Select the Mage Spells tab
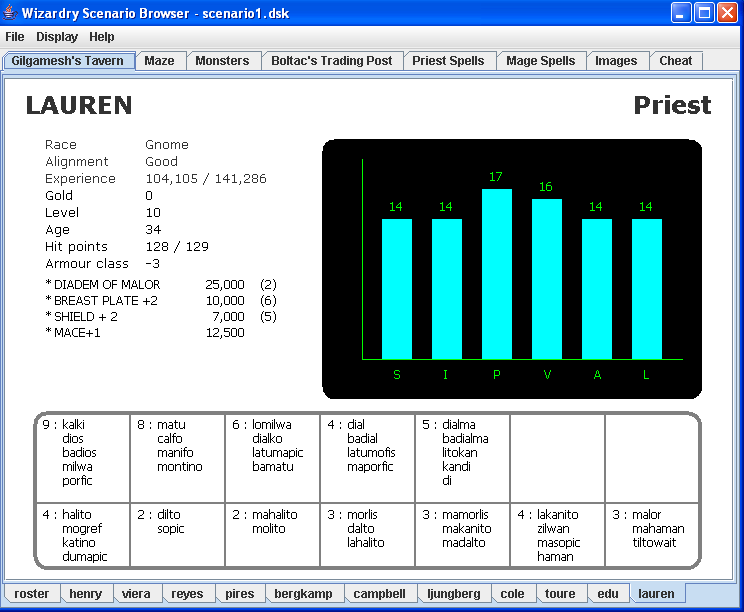The width and height of the screenshot is (744, 612). 540,61
